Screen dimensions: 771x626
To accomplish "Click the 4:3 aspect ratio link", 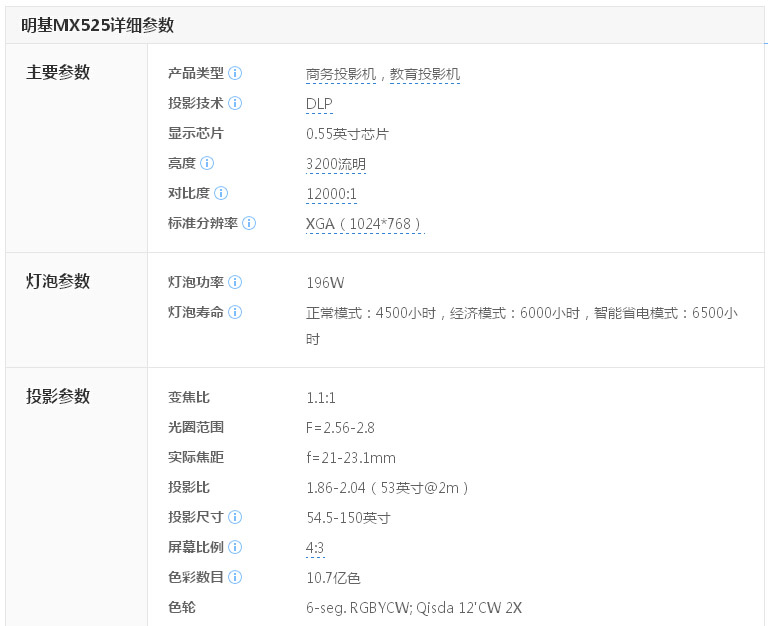I will [315, 548].
